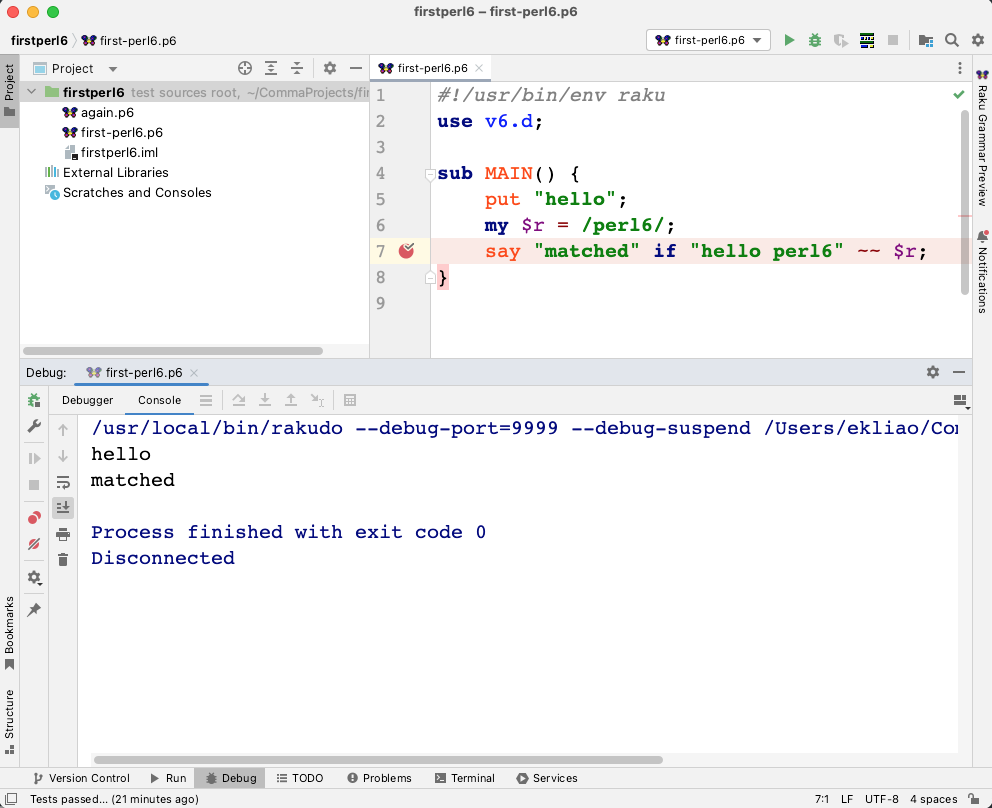
Task: Change file encoding UTF-8 in status bar
Action: pyautogui.click(x=881, y=799)
